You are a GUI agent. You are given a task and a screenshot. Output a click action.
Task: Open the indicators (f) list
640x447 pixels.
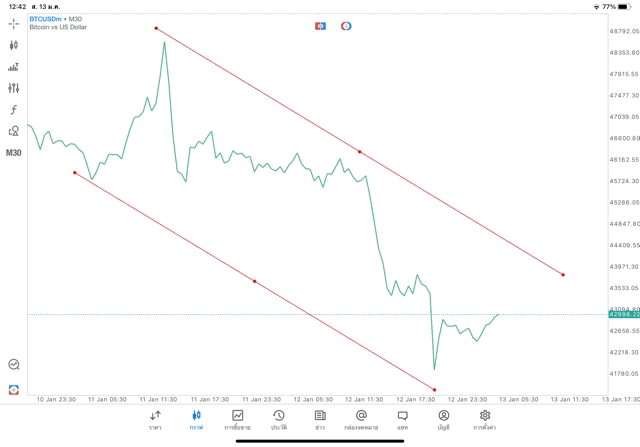pyautogui.click(x=14, y=110)
